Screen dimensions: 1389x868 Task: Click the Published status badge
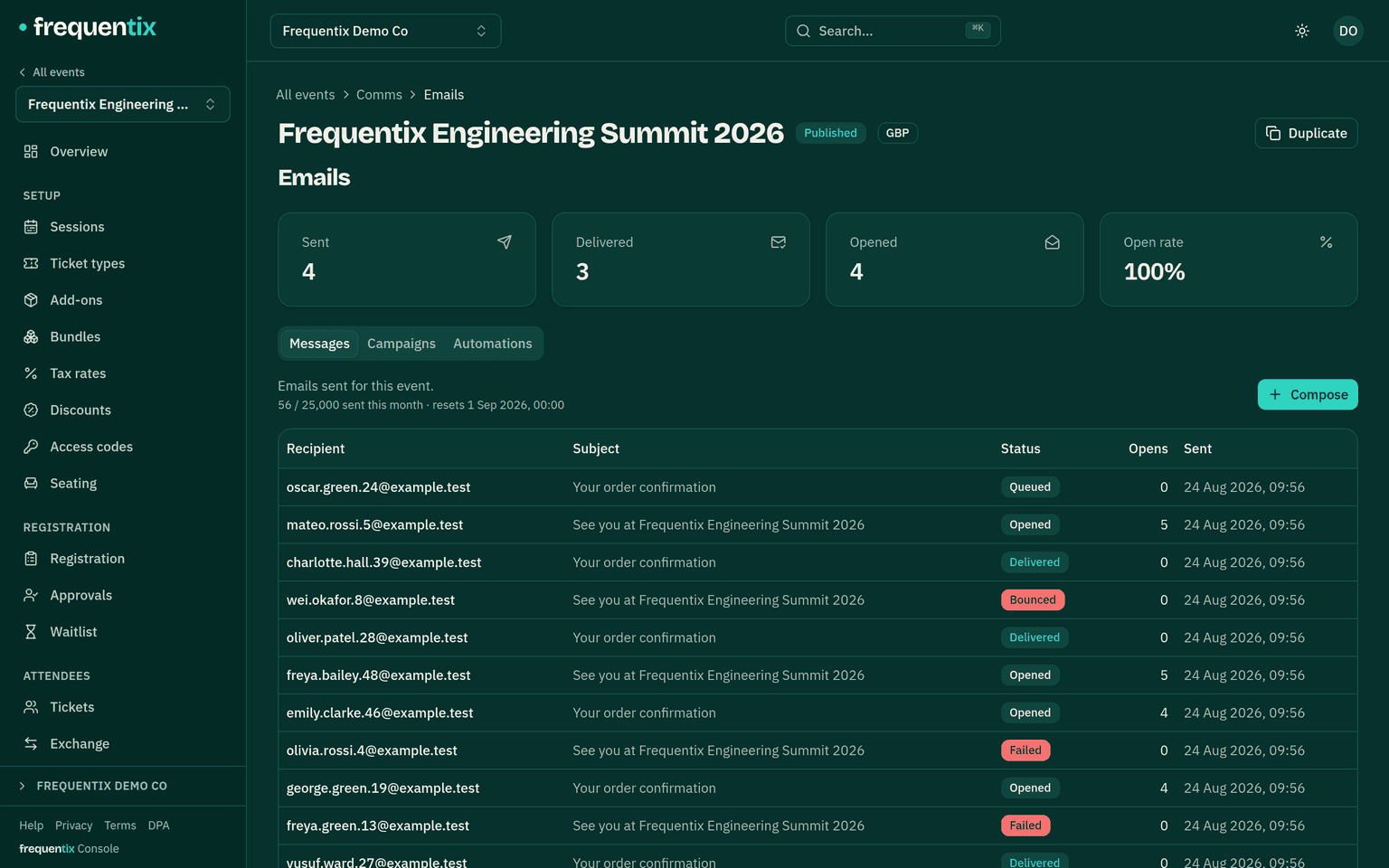(830, 133)
